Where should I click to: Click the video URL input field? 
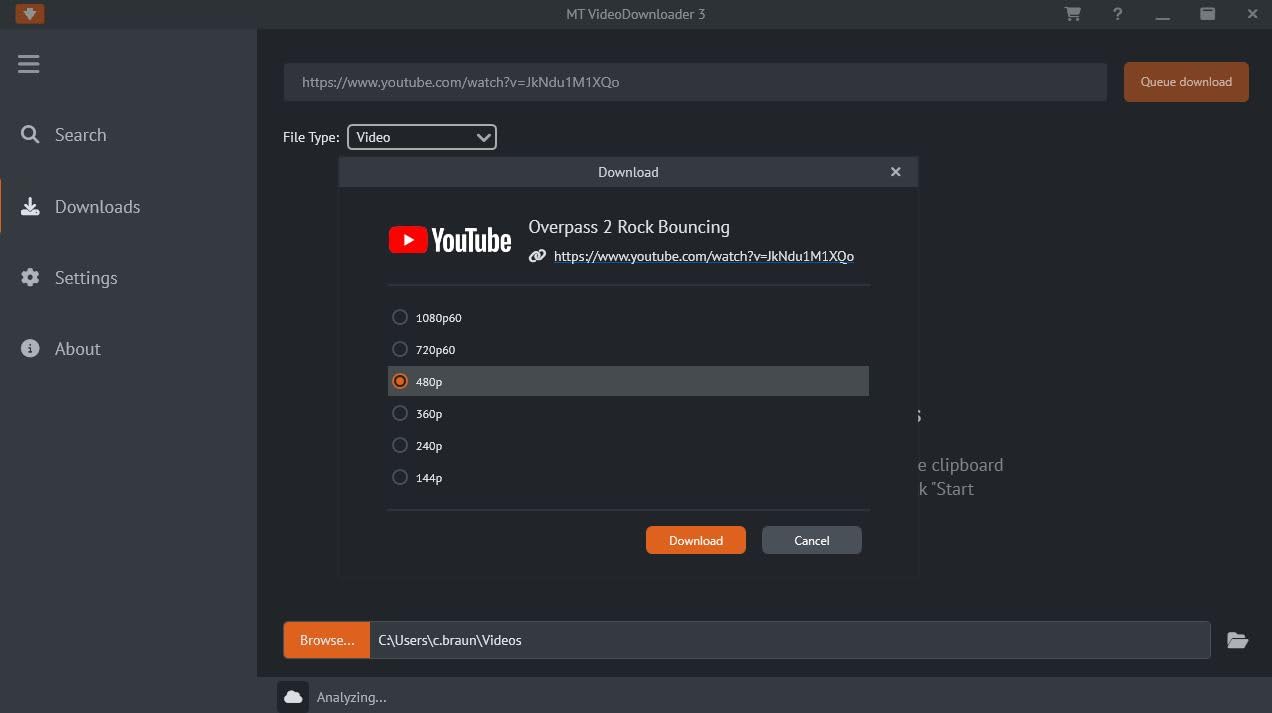pyautogui.click(x=695, y=82)
